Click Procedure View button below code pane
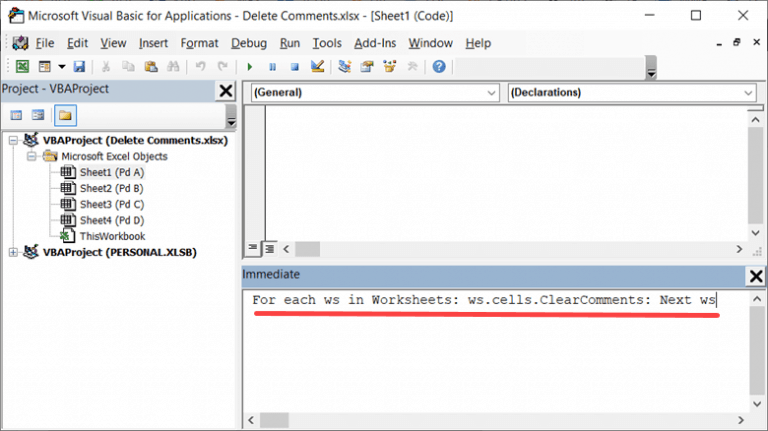 253,249
